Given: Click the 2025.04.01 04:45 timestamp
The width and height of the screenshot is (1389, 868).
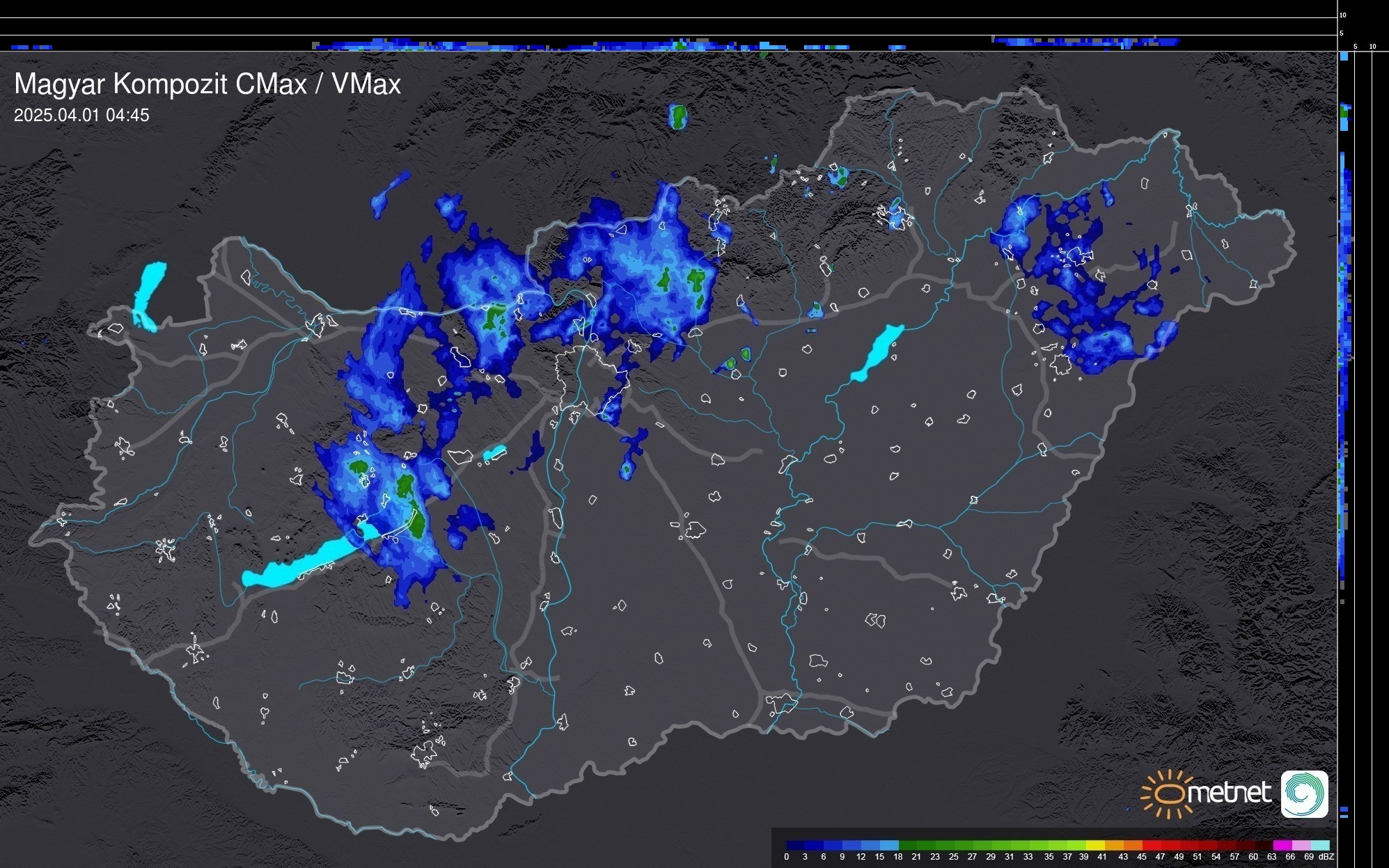Looking at the screenshot, I should click(x=81, y=116).
